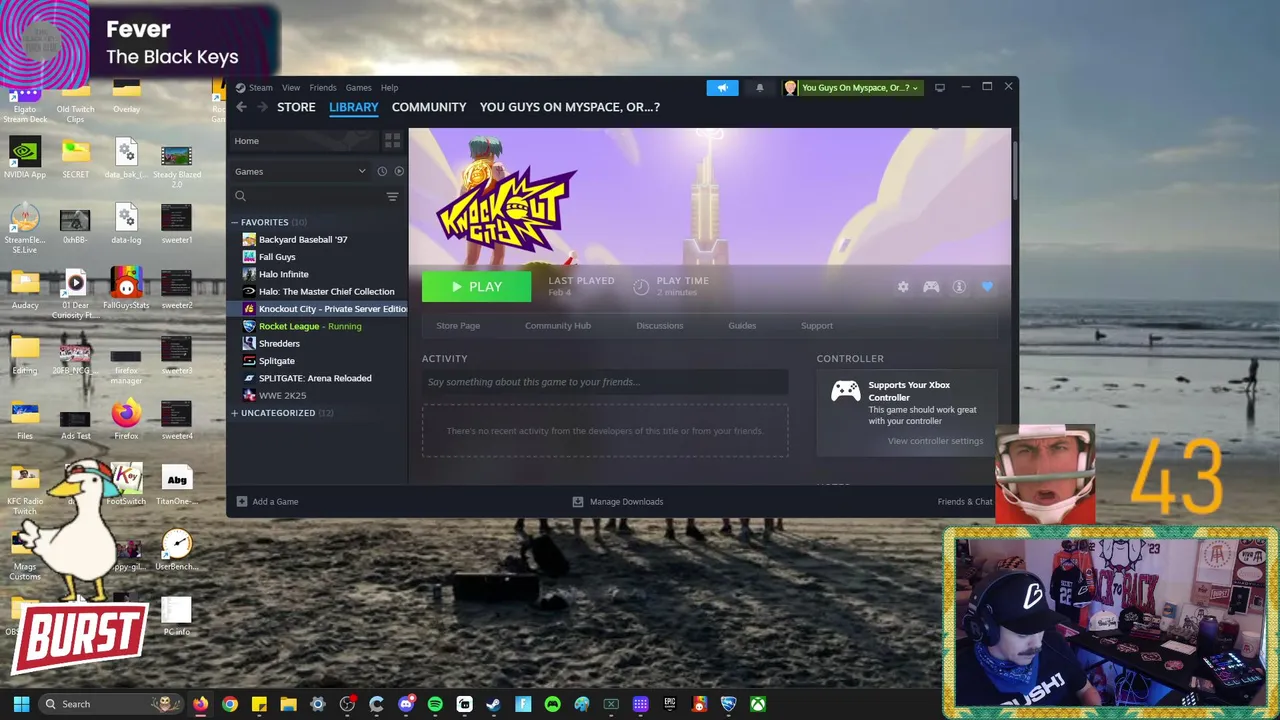This screenshot has width=1280, height=720.
Task: Open the Games menu in menu bar
Action: pos(358,88)
